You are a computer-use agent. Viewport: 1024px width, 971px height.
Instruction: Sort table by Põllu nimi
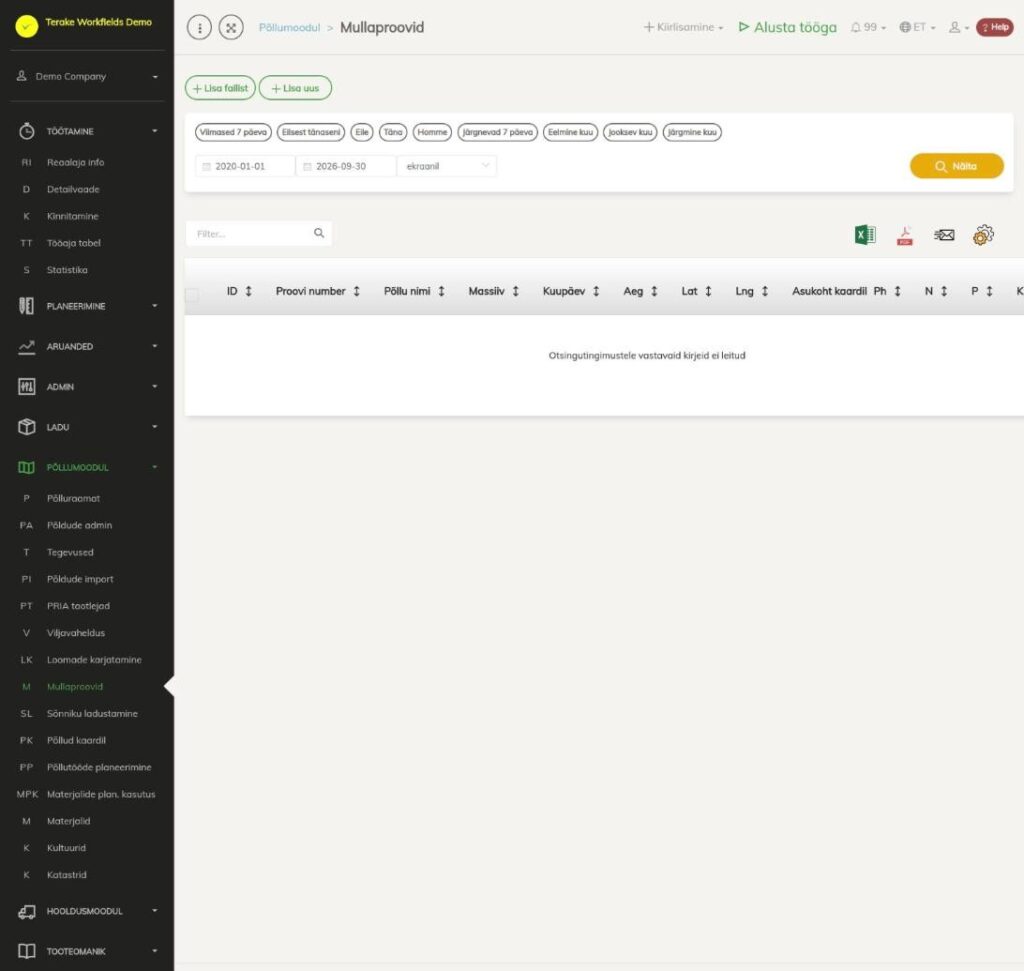click(x=414, y=291)
